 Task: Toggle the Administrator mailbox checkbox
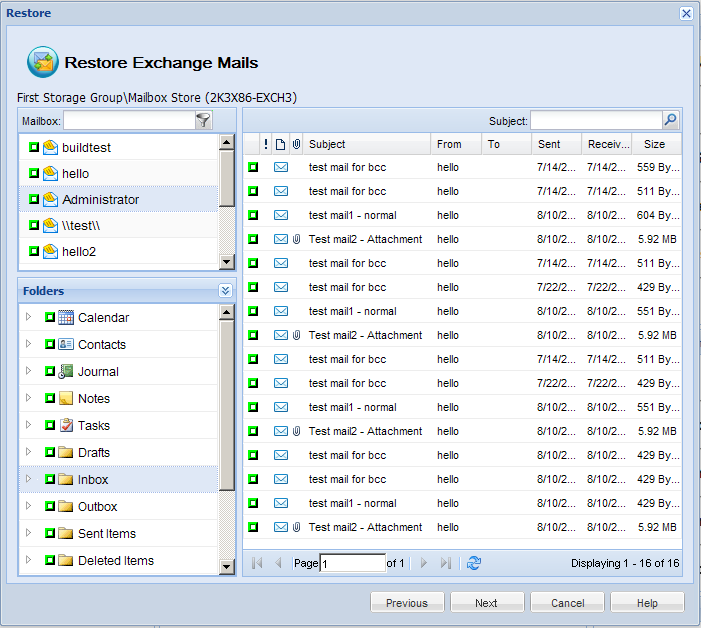coord(34,198)
